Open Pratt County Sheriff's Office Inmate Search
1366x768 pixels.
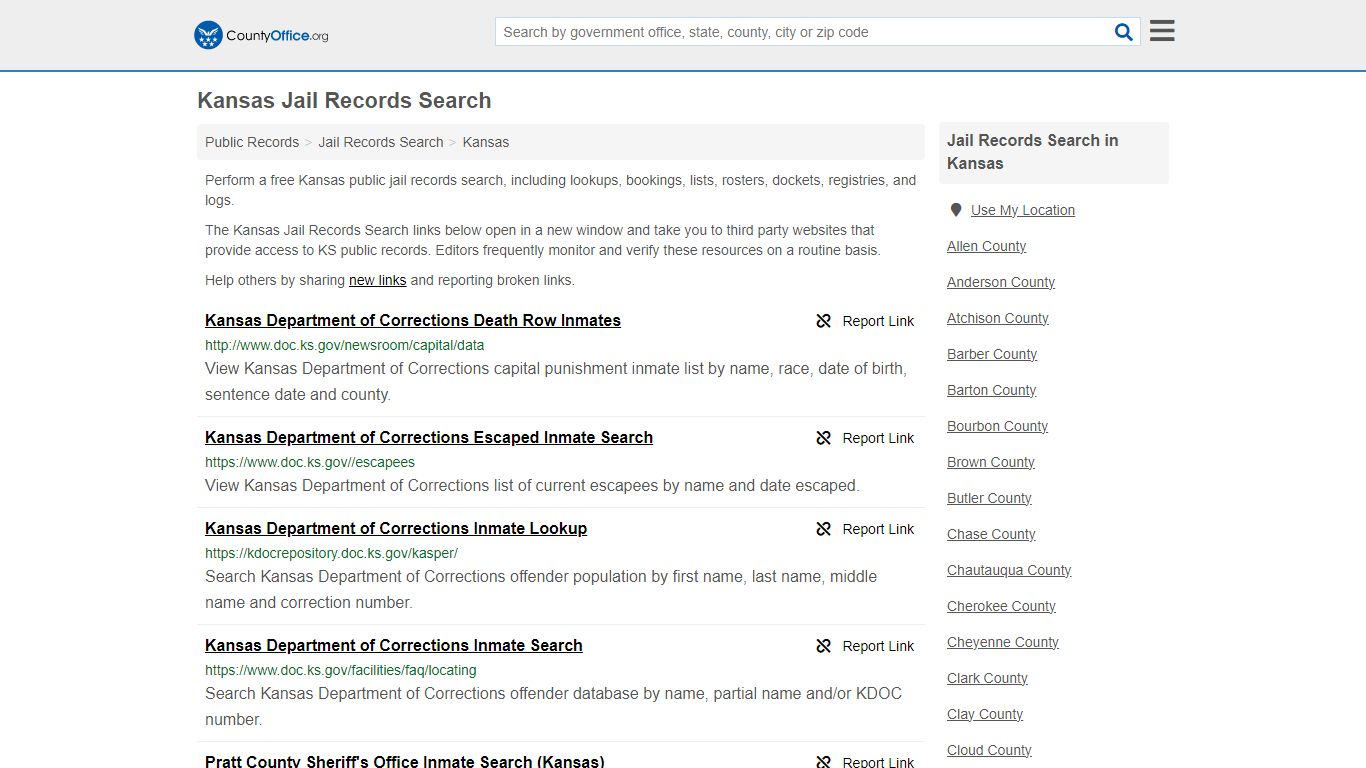(x=405, y=761)
